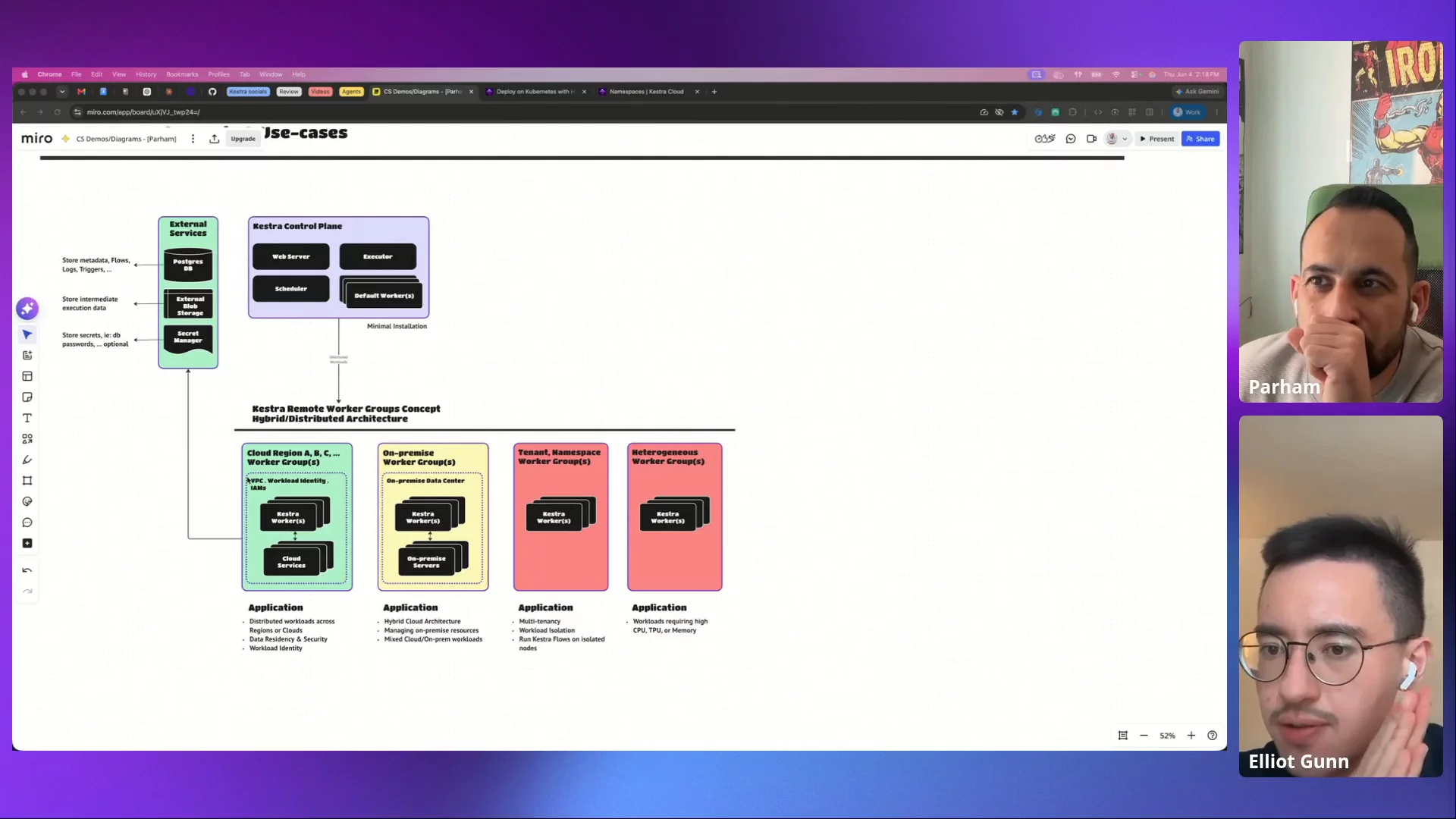Open the Videos tab group

coord(320,92)
